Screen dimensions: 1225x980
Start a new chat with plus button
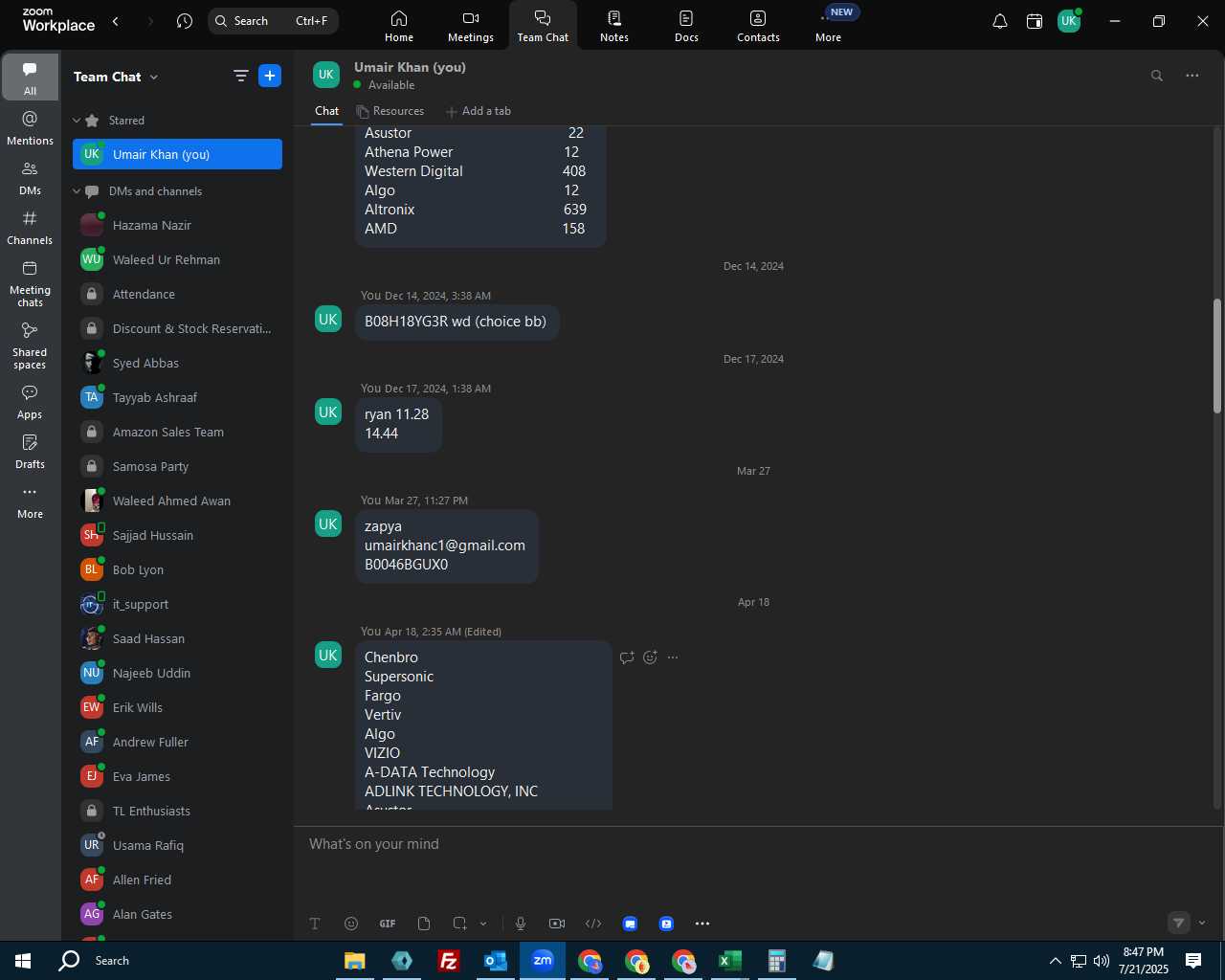(270, 77)
